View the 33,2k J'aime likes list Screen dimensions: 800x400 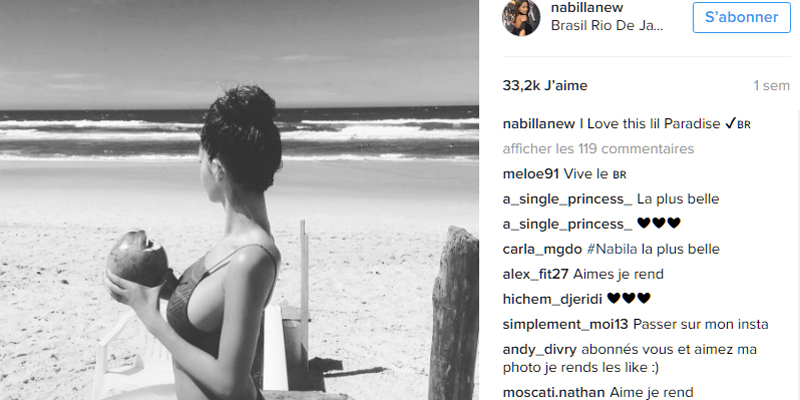tap(545, 86)
